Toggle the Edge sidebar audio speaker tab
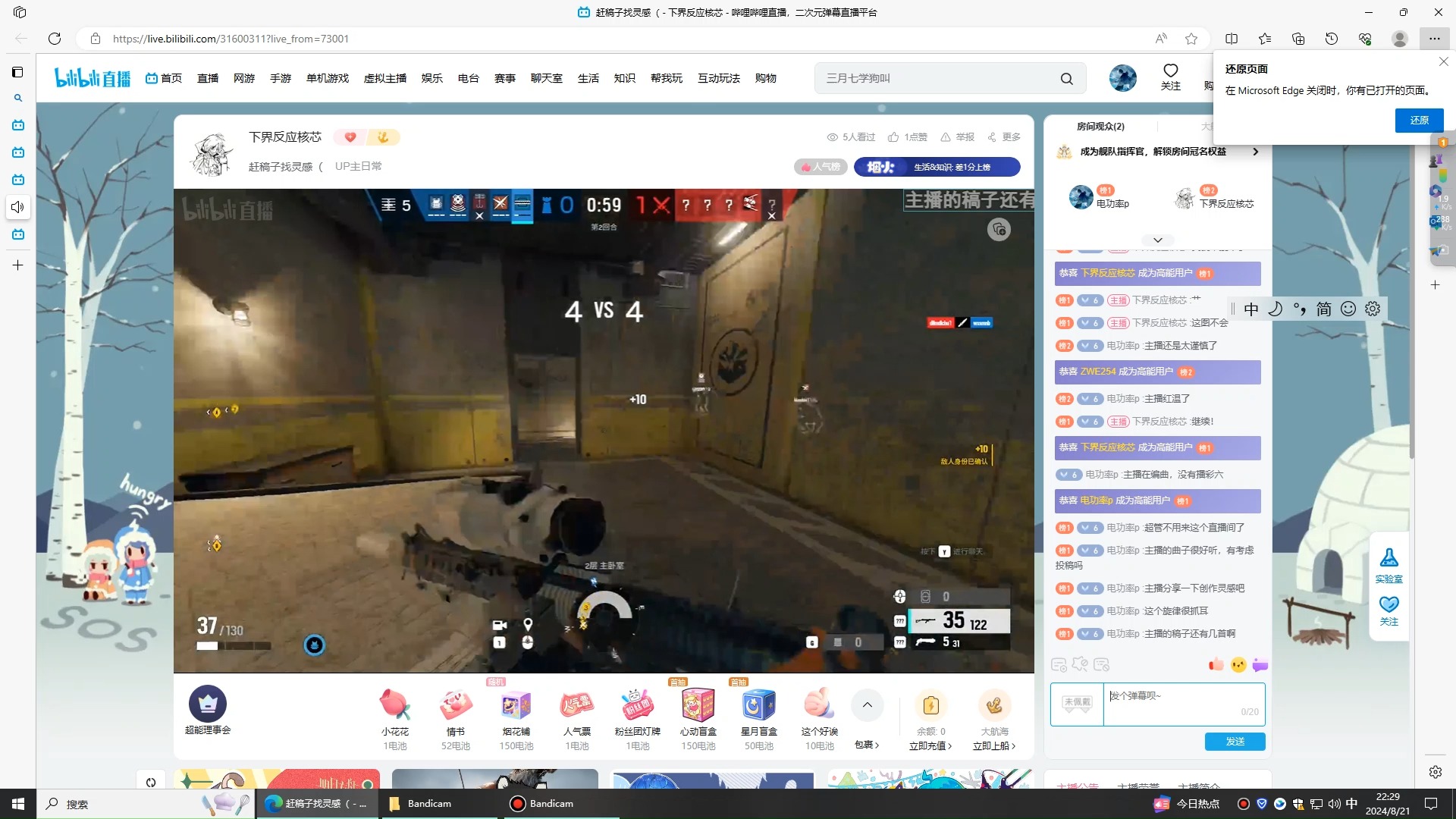1456x819 pixels. point(18,207)
